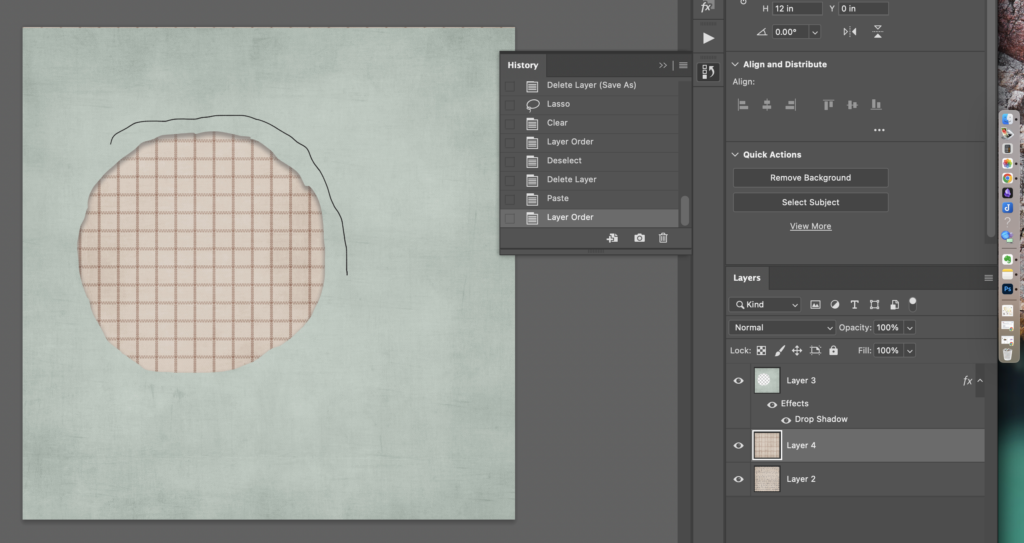Image resolution: width=1024 pixels, height=543 pixels.
Task: Lock artboard nesting icon
Action: 815,351
